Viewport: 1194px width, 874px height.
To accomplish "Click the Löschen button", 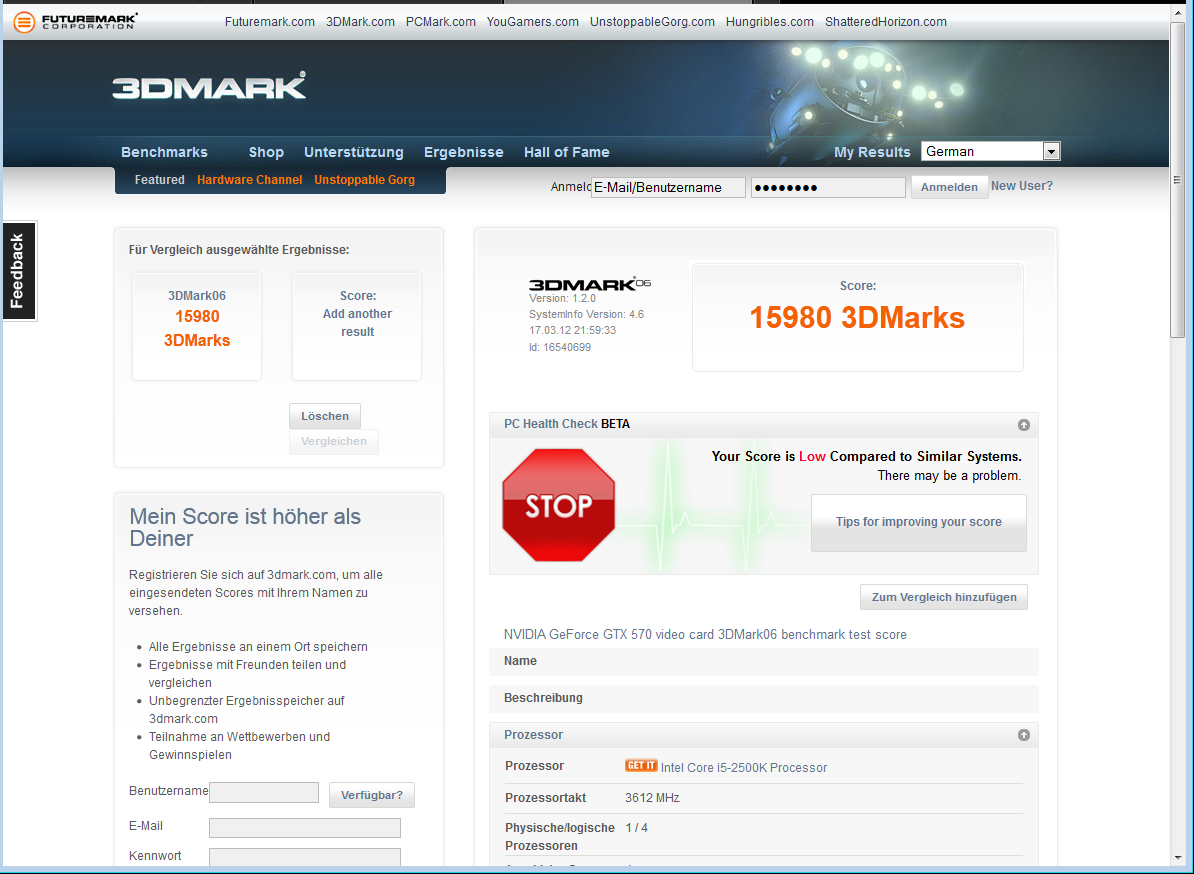I will click(324, 416).
